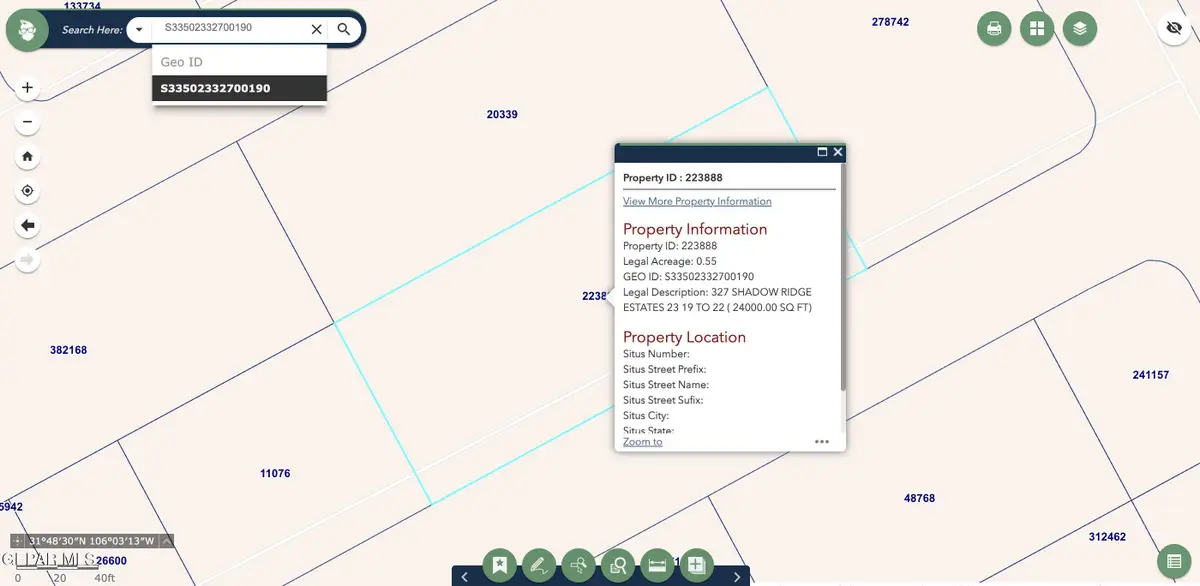The height and width of the screenshot is (586, 1200).
Task: Select the Draw pencil tool
Action: pos(538,565)
